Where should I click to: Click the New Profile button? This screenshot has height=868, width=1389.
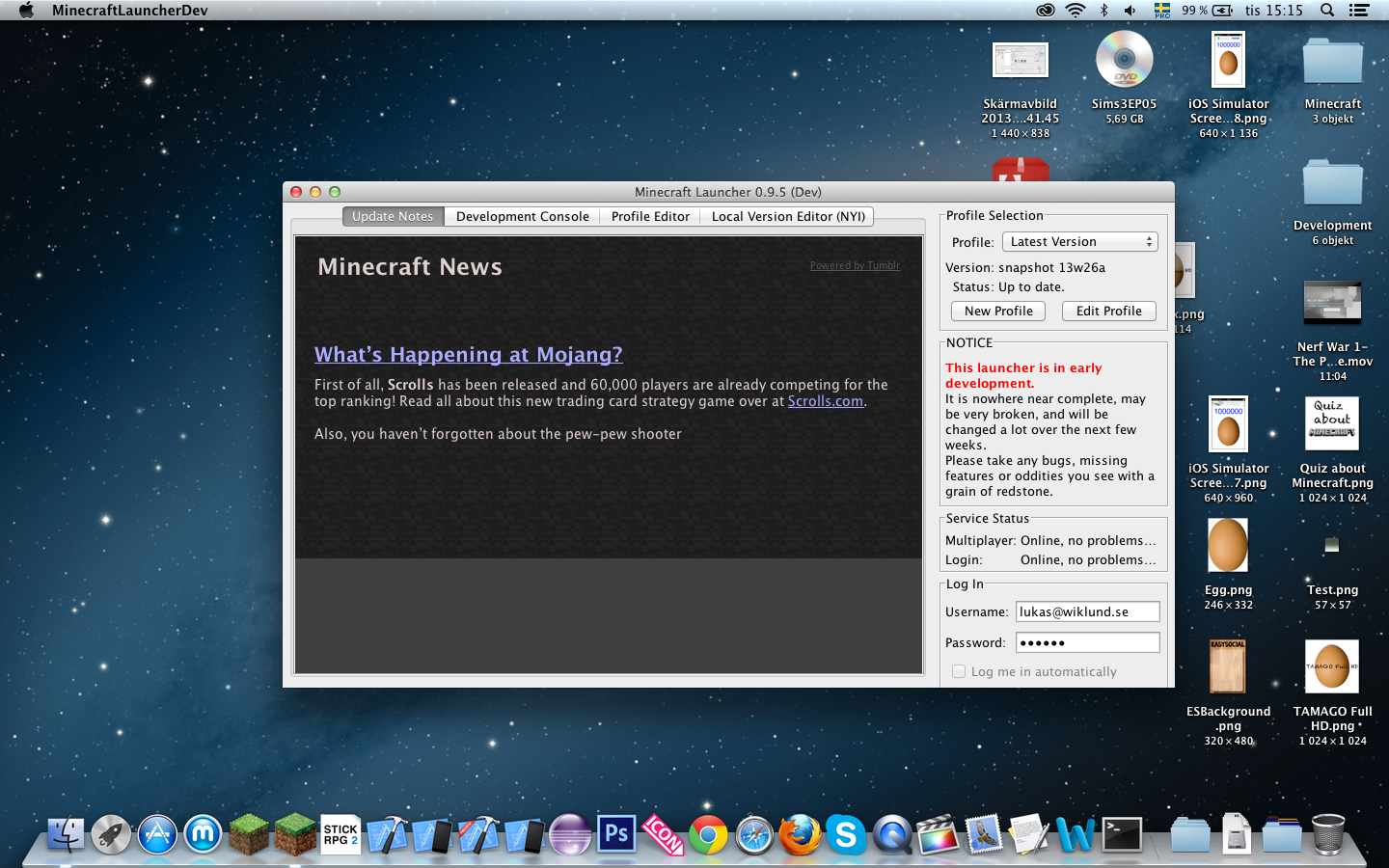click(x=997, y=312)
